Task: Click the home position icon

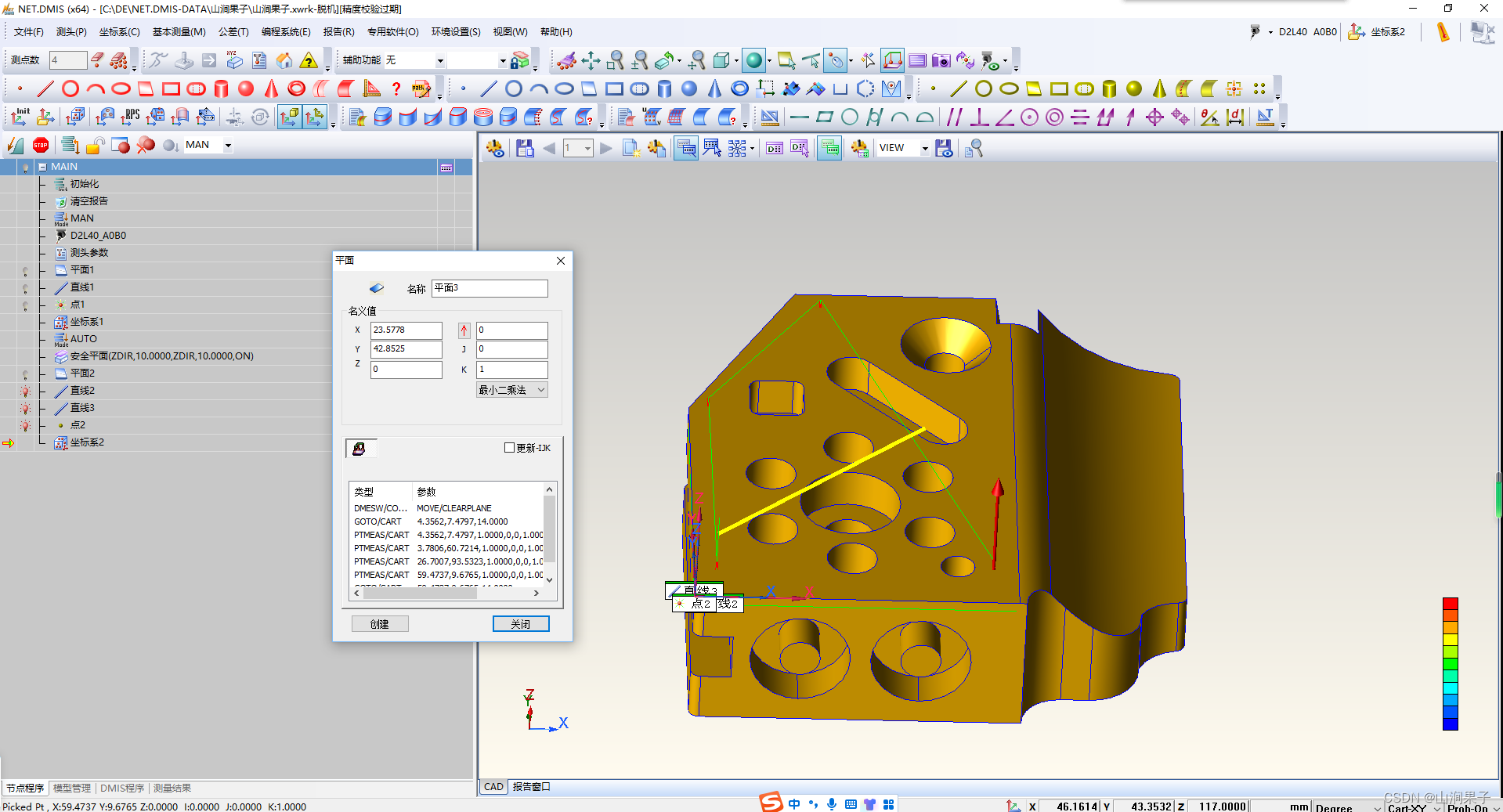Action: [x=284, y=60]
